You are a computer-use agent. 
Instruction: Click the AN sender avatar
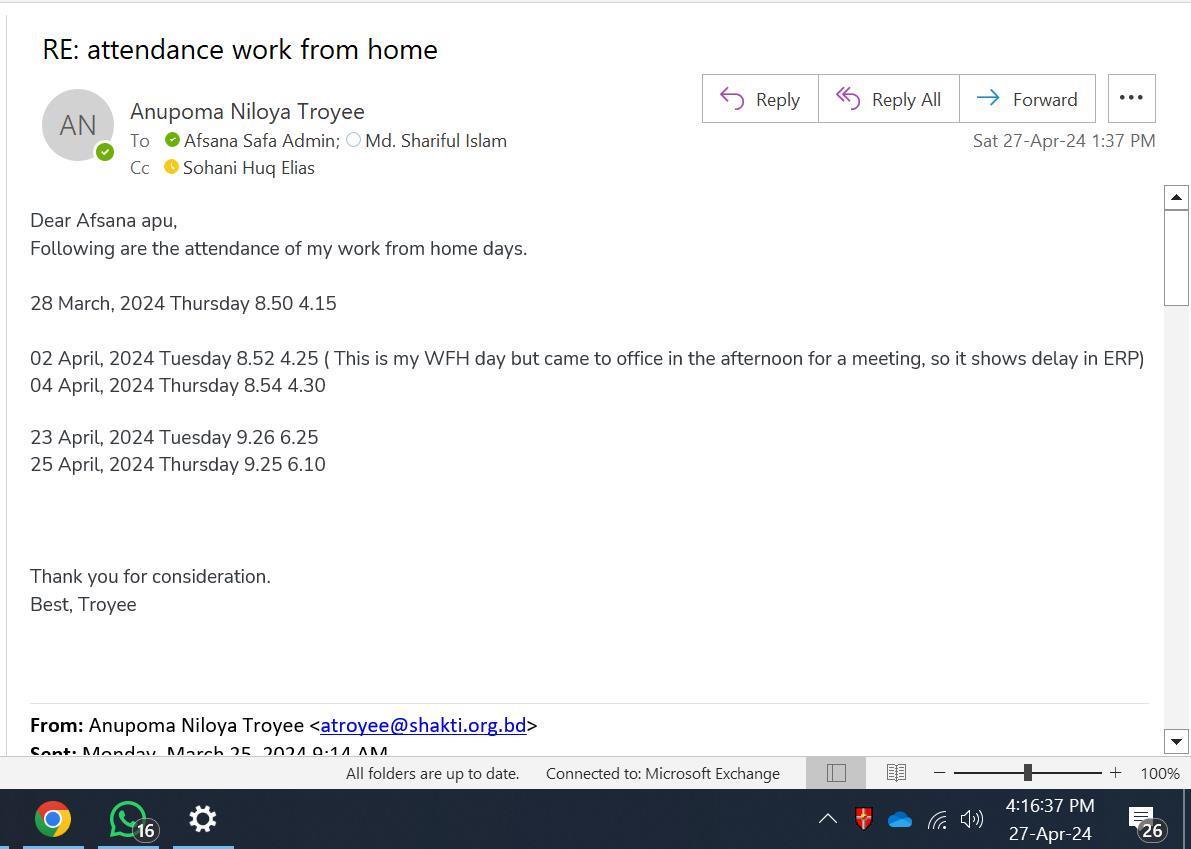coord(77,125)
